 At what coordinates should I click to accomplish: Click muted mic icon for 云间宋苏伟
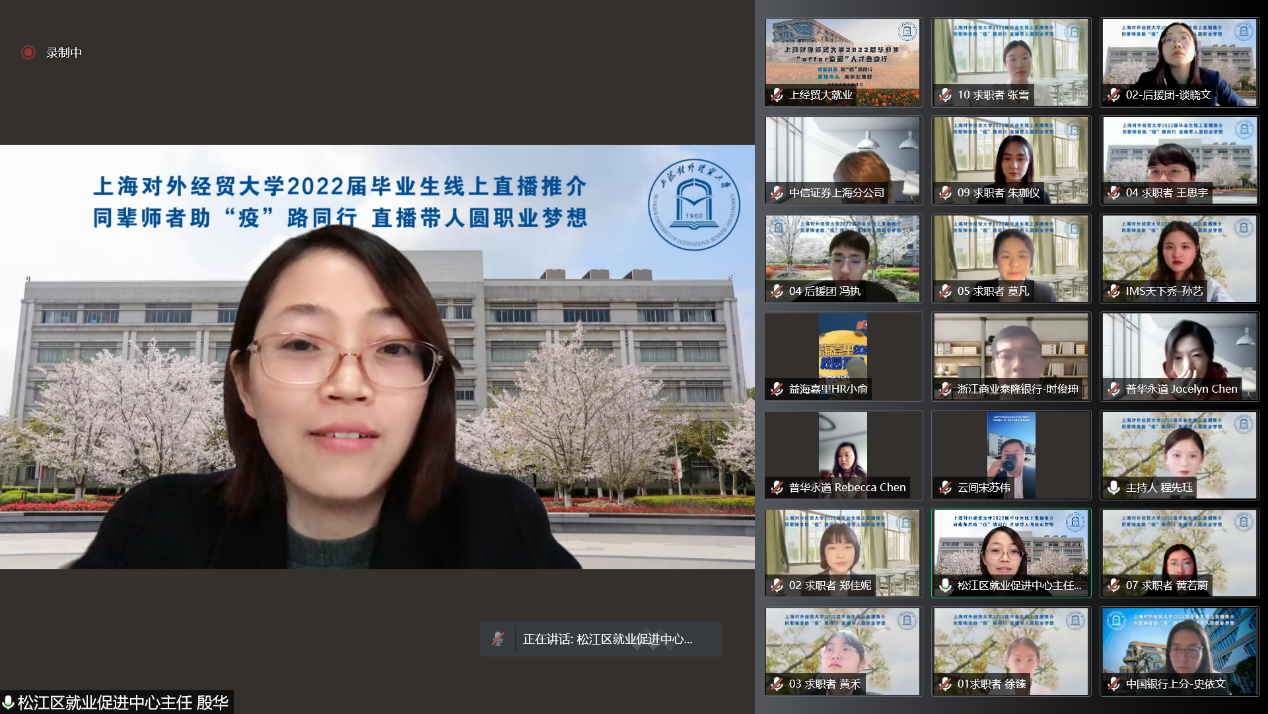(x=945, y=488)
